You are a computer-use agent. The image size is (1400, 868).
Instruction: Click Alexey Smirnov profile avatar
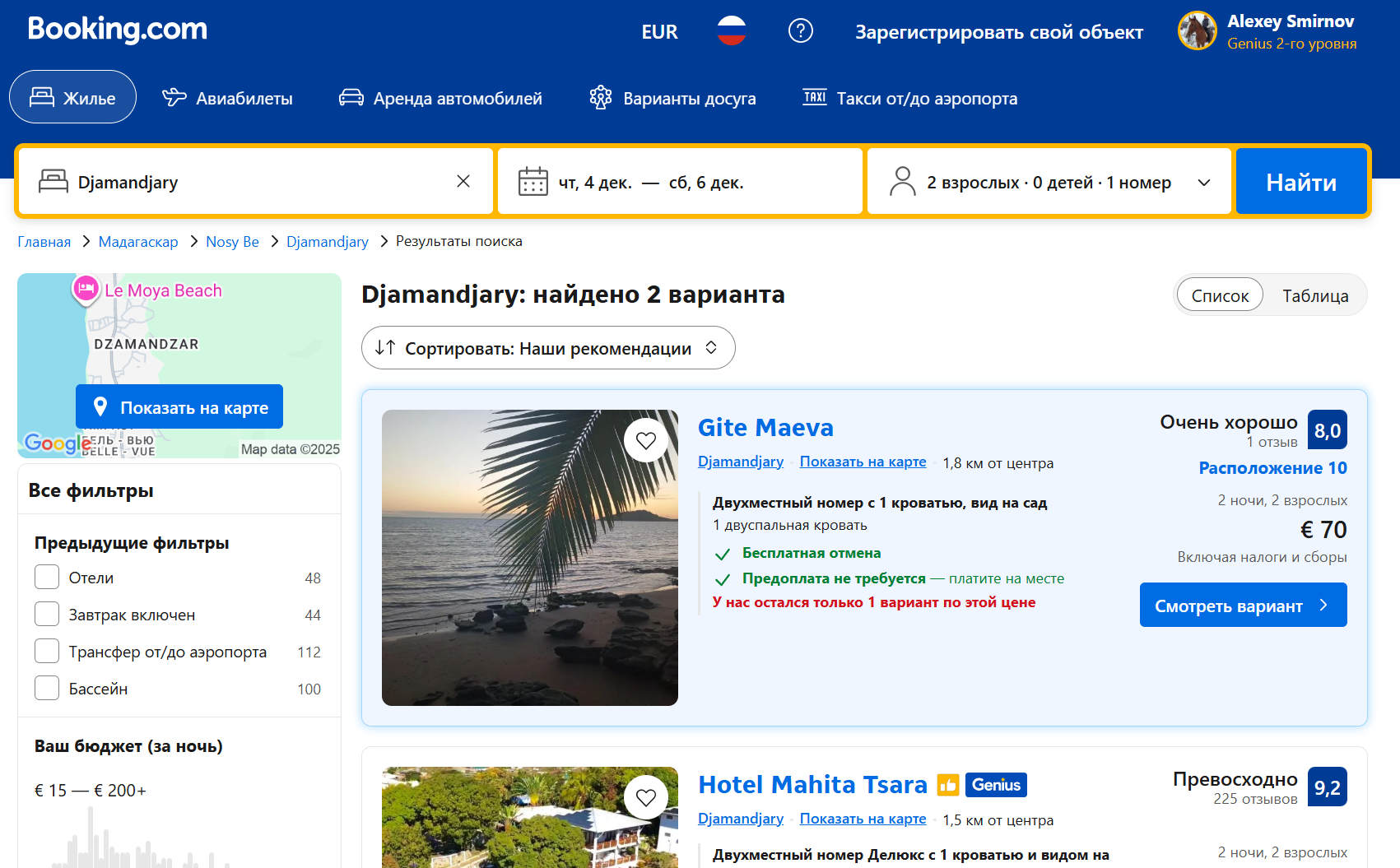[x=1197, y=31]
